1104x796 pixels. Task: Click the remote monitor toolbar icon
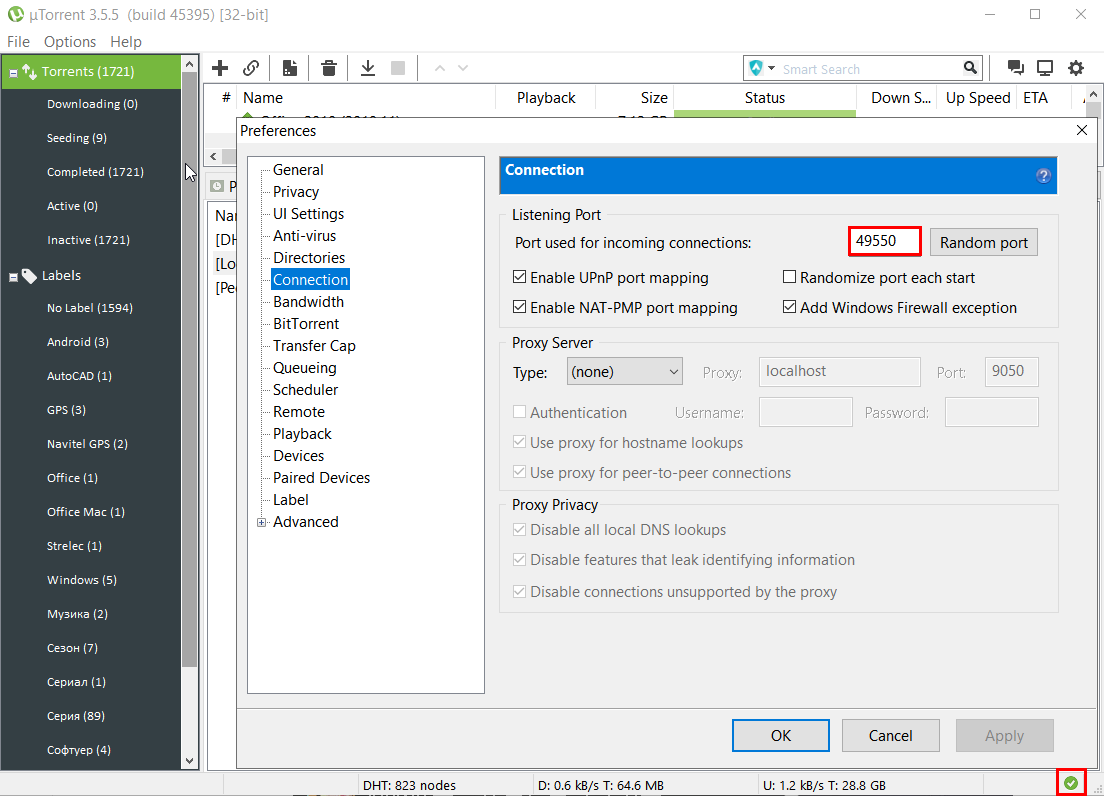coord(1045,68)
